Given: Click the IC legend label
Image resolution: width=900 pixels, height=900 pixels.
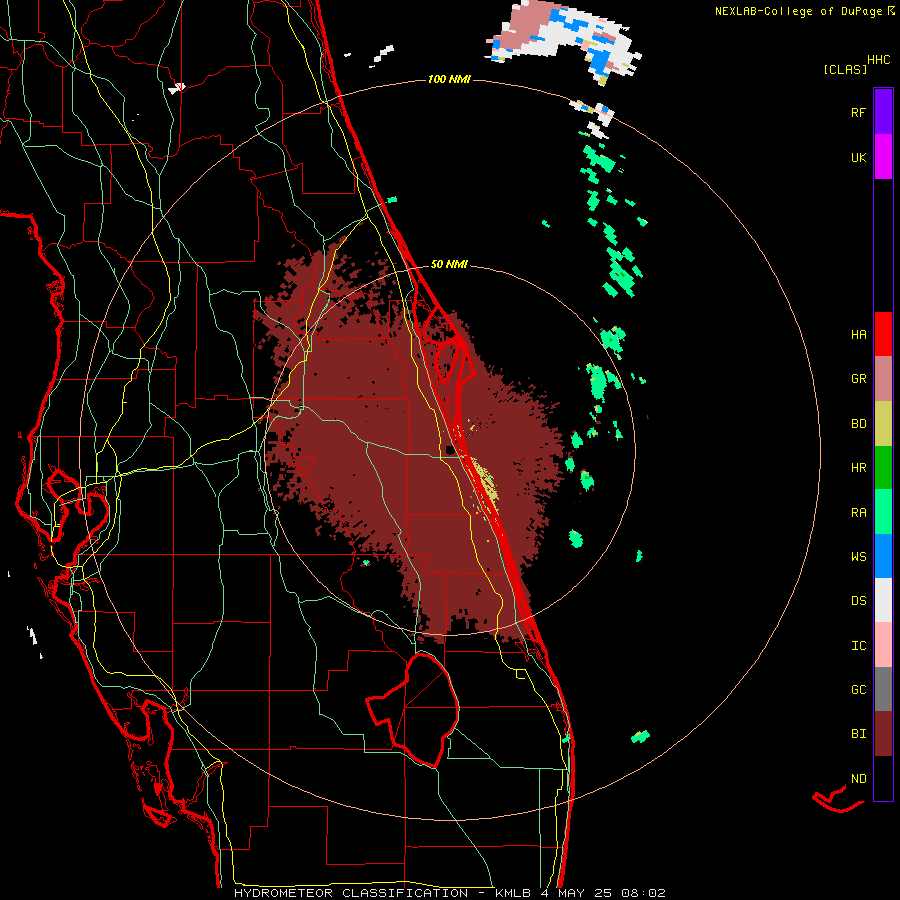Looking at the screenshot, I should pos(858,646).
